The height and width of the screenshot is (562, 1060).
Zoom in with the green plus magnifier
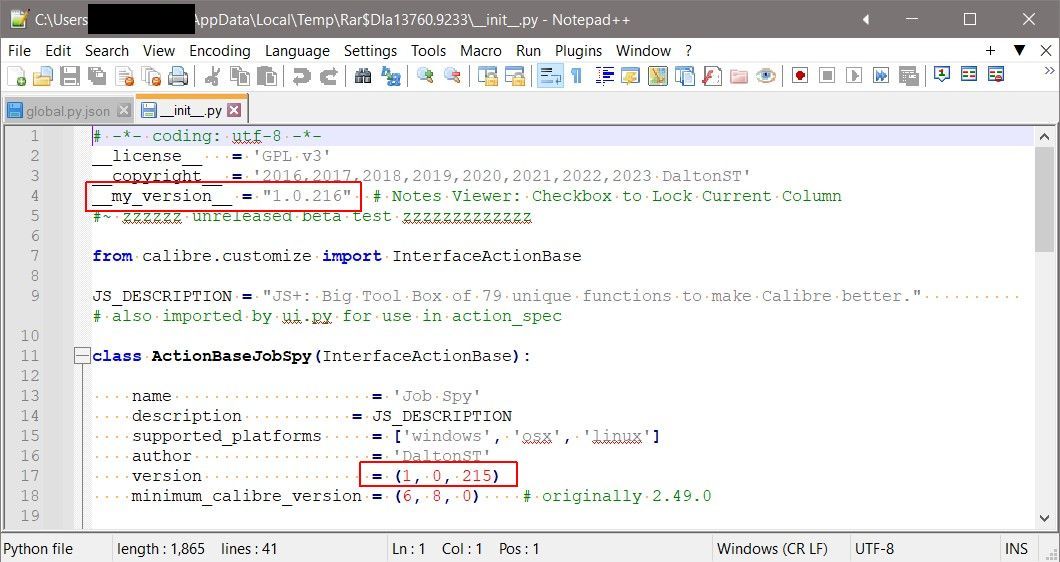point(425,76)
